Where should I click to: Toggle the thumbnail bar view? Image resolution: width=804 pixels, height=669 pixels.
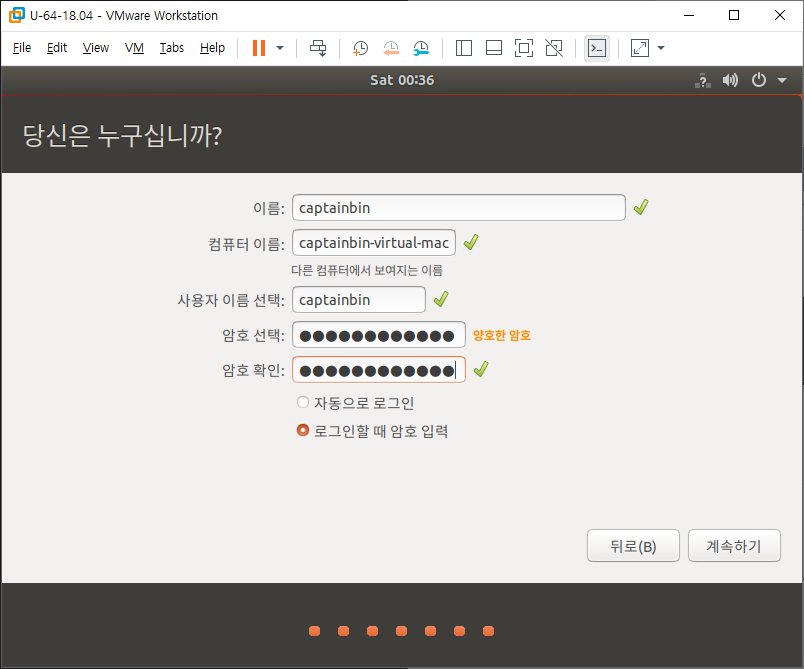coord(494,48)
